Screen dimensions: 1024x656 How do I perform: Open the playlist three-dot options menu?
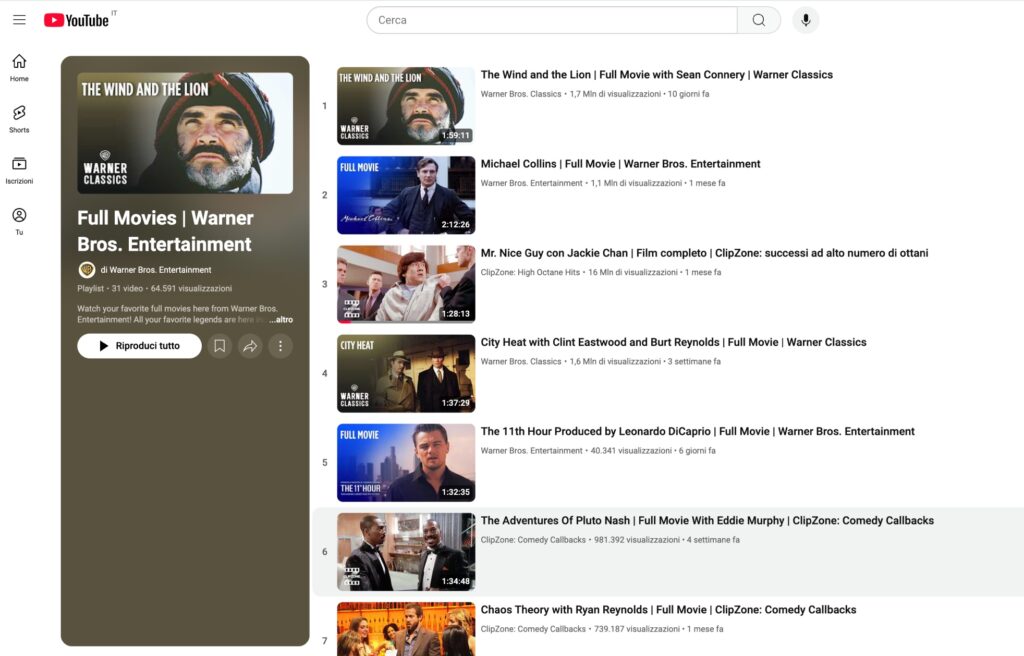click(x=280, y=345)
